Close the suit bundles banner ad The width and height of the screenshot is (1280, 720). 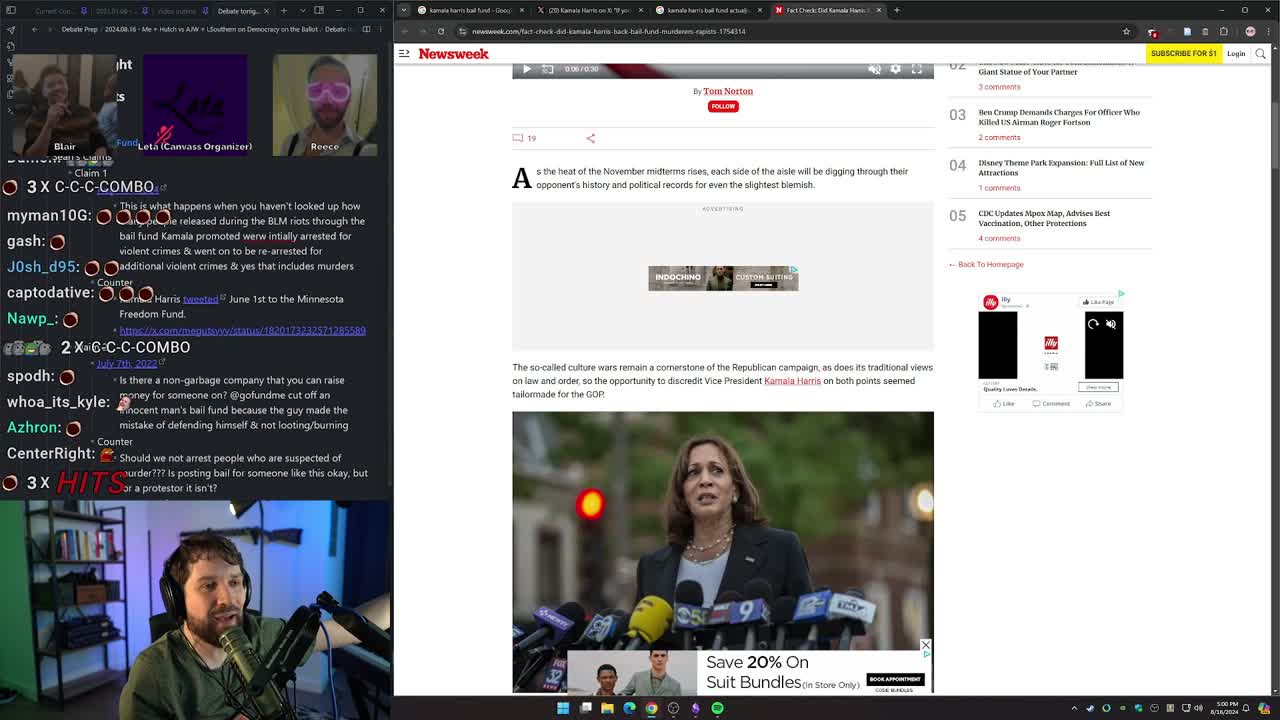point(925,645)
